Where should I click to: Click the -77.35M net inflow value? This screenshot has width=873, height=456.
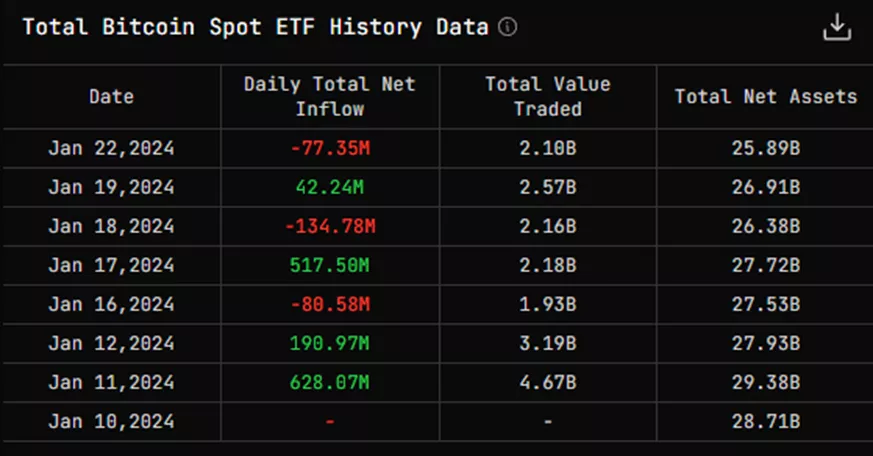click(330, 149)
